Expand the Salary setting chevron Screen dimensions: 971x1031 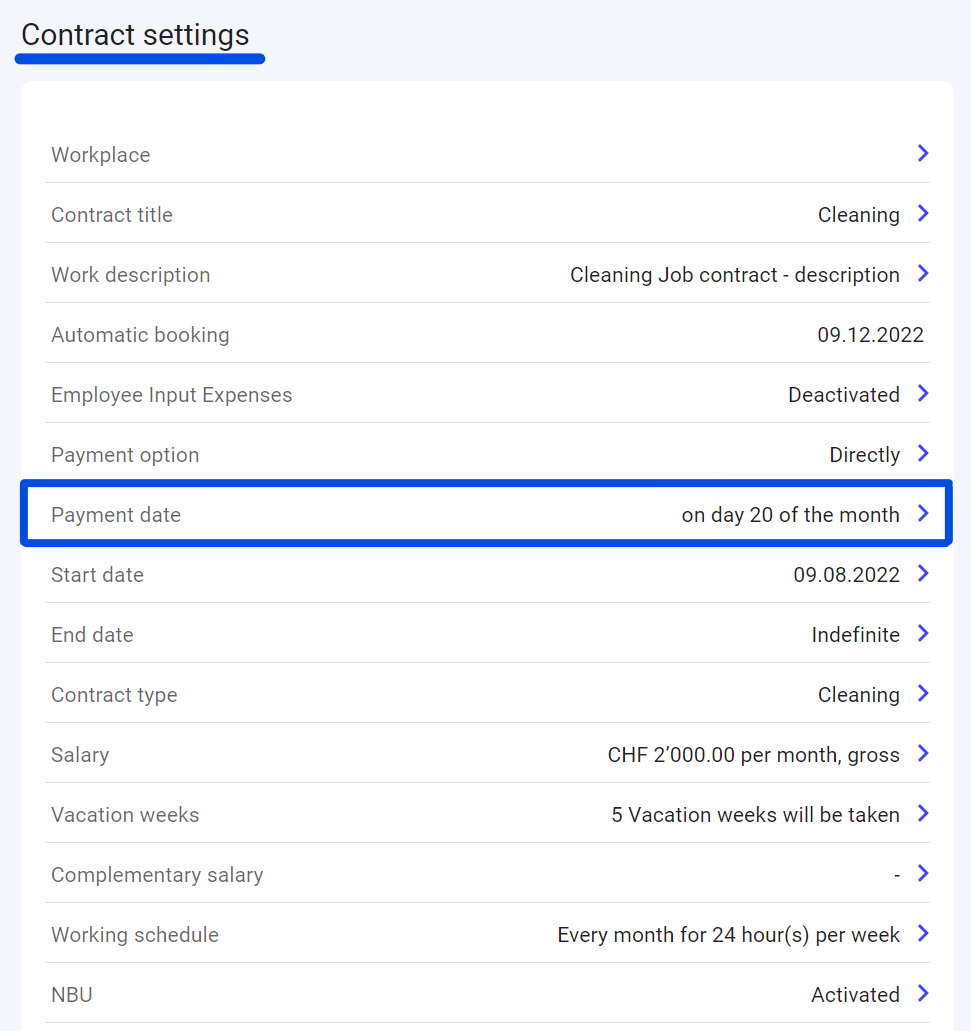tap(923, 753)
